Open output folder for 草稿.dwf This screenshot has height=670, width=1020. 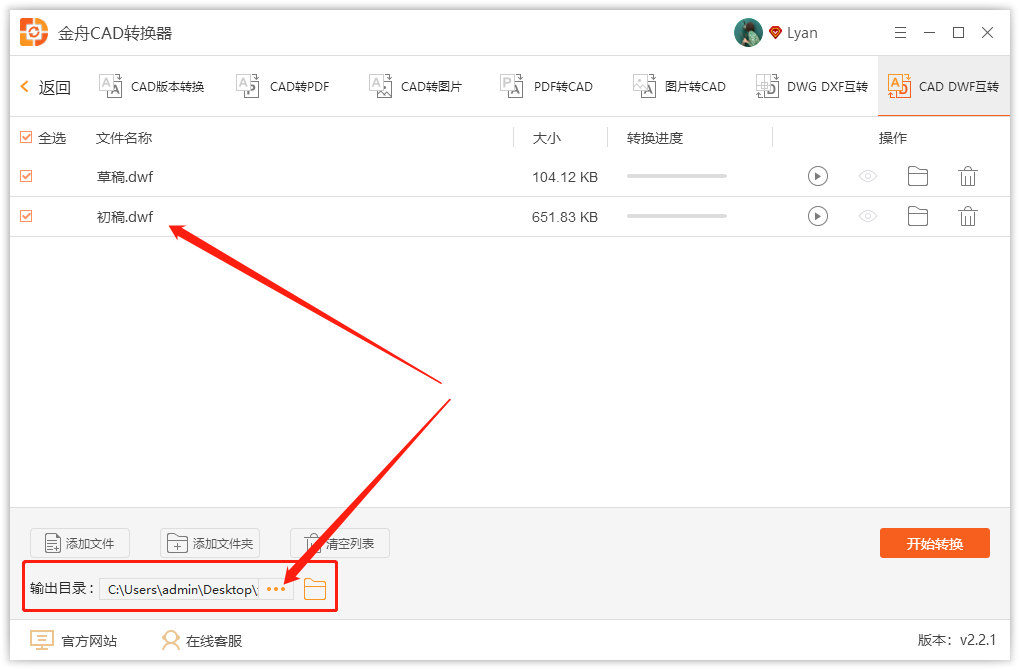[918, 176]
